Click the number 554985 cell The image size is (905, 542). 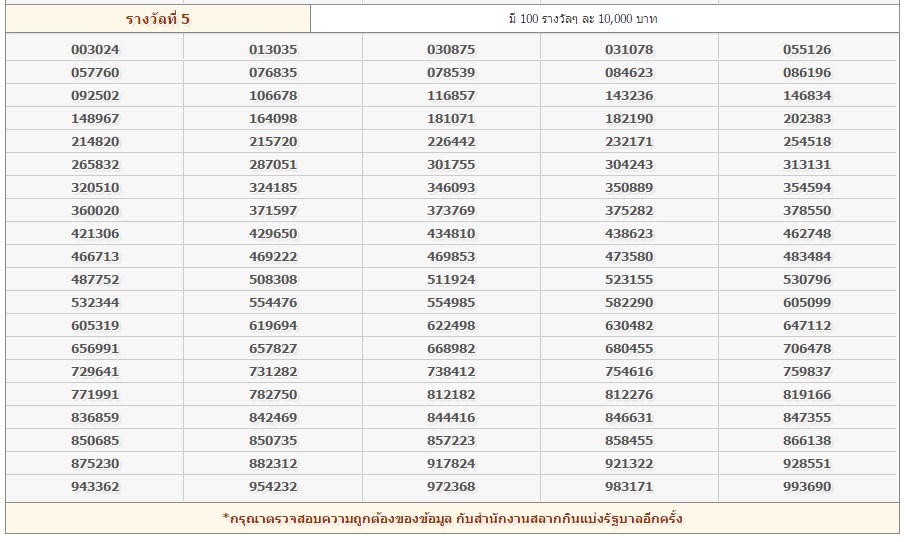(451, 302)
